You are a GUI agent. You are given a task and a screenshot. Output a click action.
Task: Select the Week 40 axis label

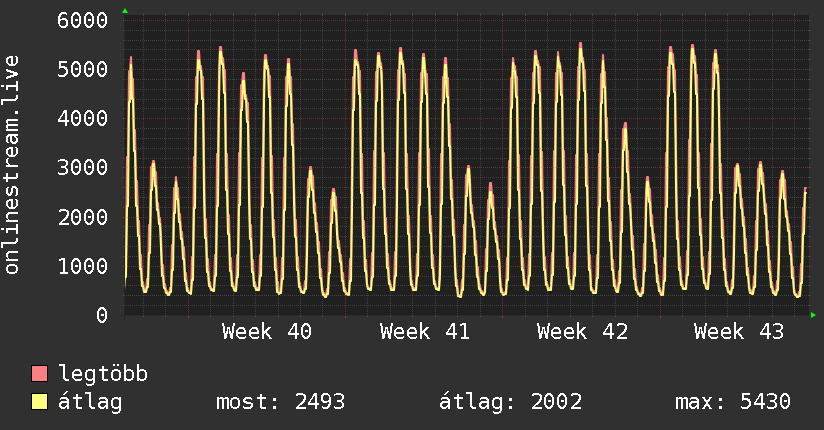click(x=267, y=331)
